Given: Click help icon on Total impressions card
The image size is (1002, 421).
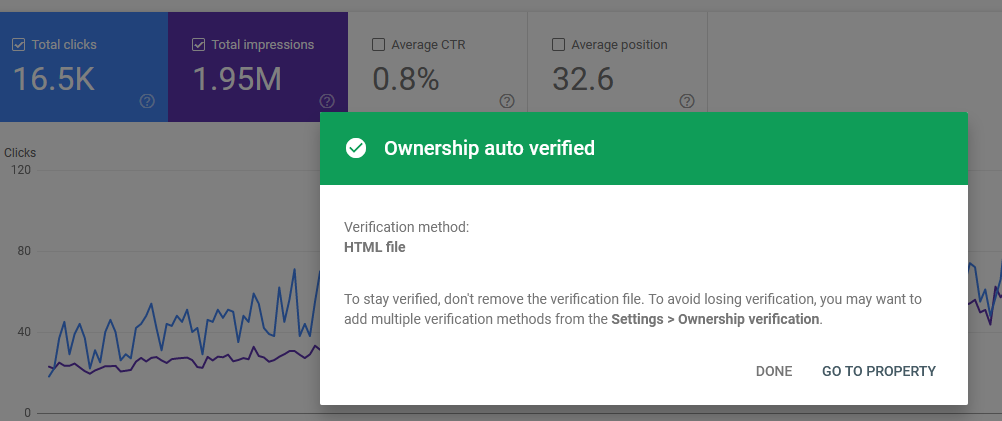Looking at the screenshot, I should [327, 101].
